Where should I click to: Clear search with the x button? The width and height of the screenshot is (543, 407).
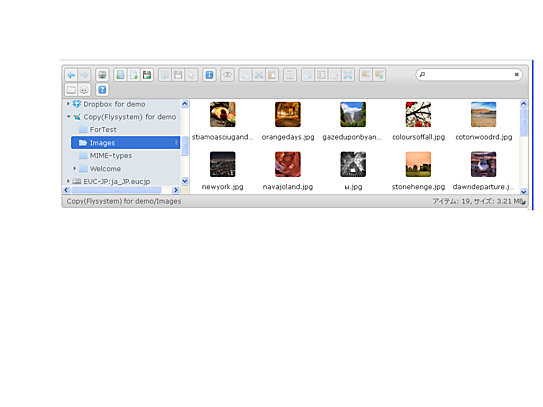[516, 74]
